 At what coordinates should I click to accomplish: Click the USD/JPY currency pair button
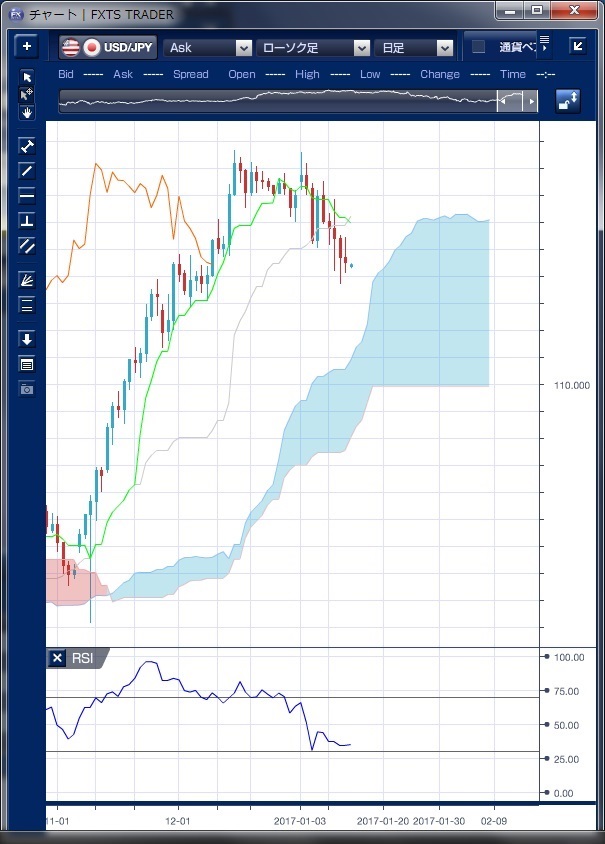(x=107, y=47)
